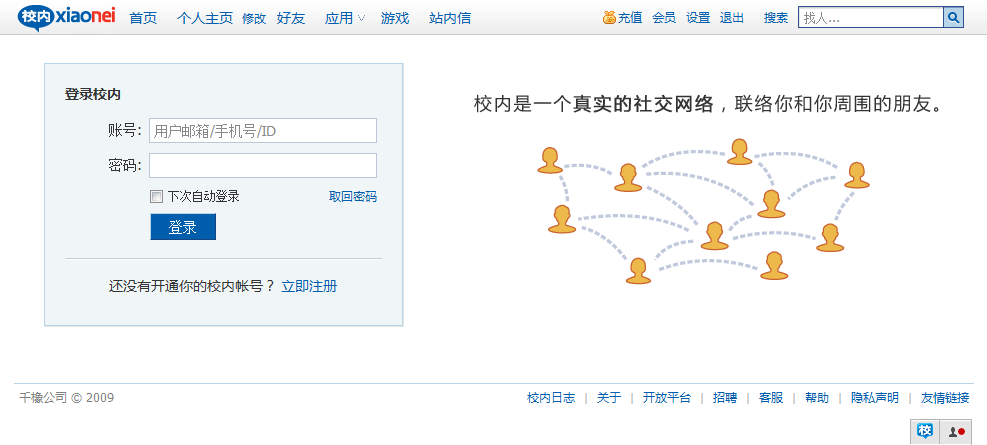Click the 帐号 account input field
The height and width of the screenshot is (445, 987).
(263, 131)
